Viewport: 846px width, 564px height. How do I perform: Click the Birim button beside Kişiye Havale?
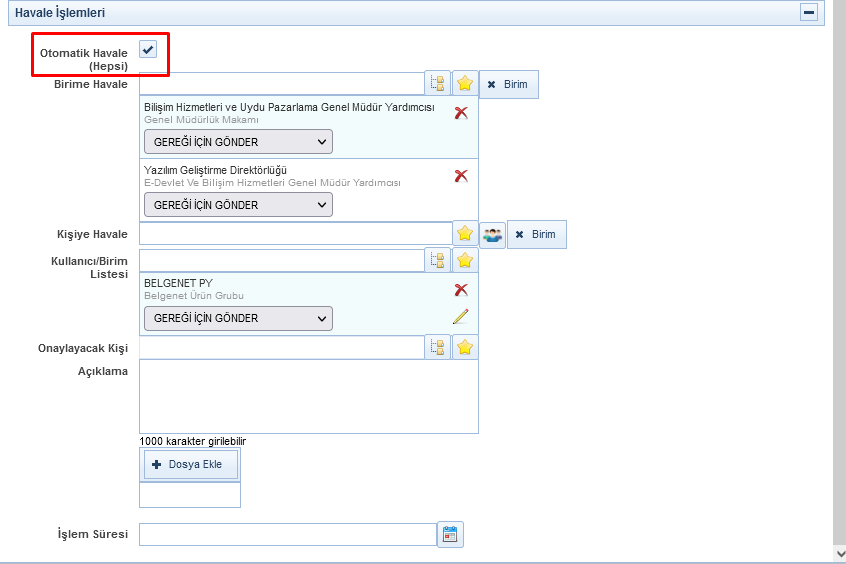(x=537, y=234)
